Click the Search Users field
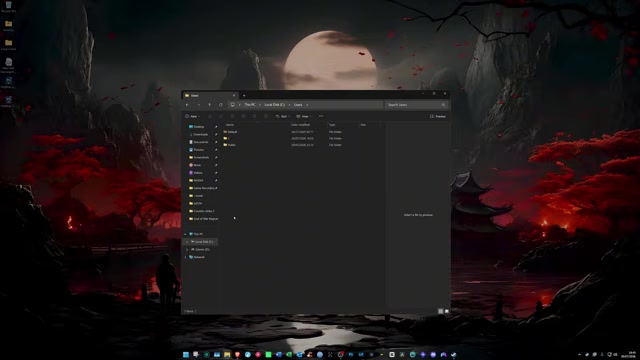The image size is (640, 360). (416, 105)
